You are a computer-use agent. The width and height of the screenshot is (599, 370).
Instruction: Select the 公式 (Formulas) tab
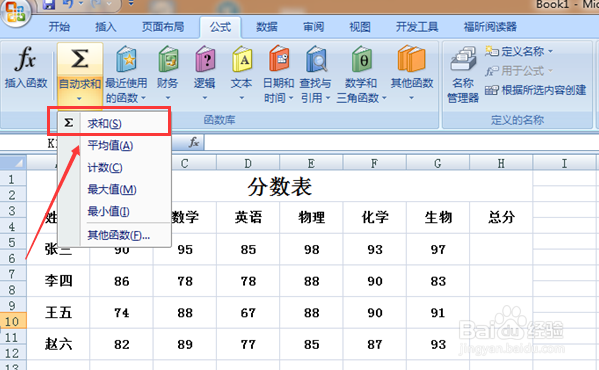click(x=220, y=27)
